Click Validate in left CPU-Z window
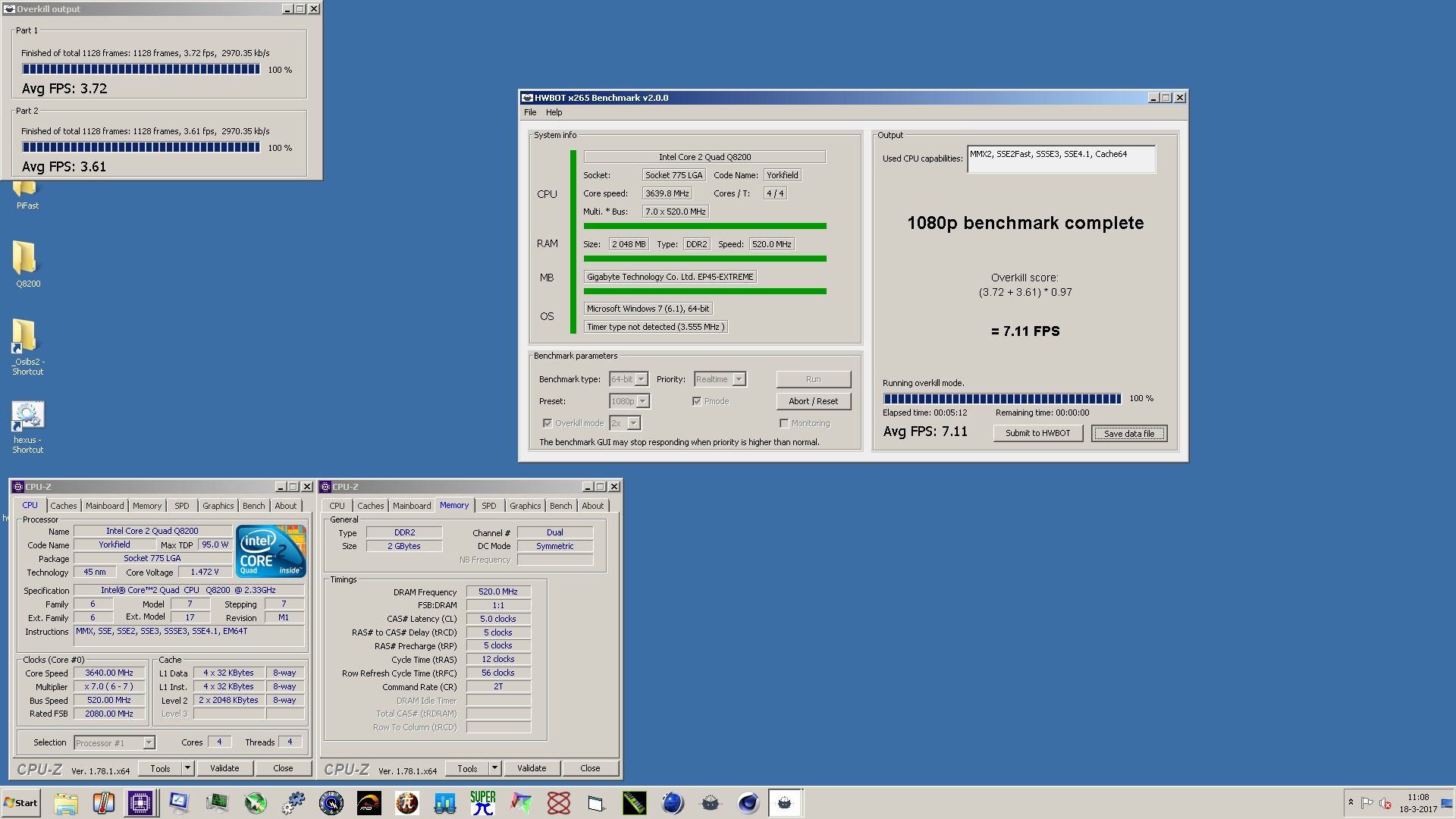Image resolution: width=1456 pixels, height=819 pixels. click(x=224, y=768)
